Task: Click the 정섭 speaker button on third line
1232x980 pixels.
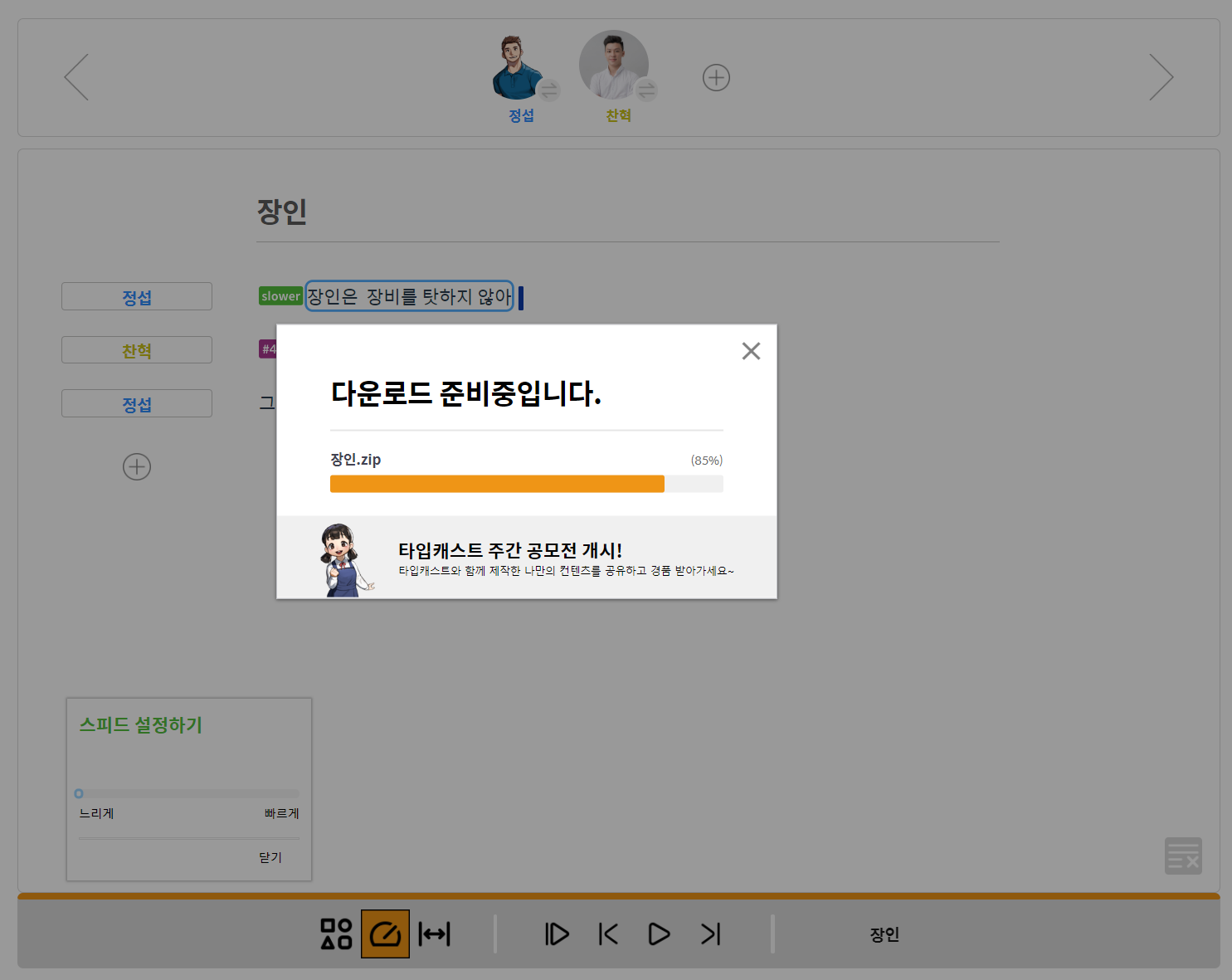Action: tap(137, 403)
